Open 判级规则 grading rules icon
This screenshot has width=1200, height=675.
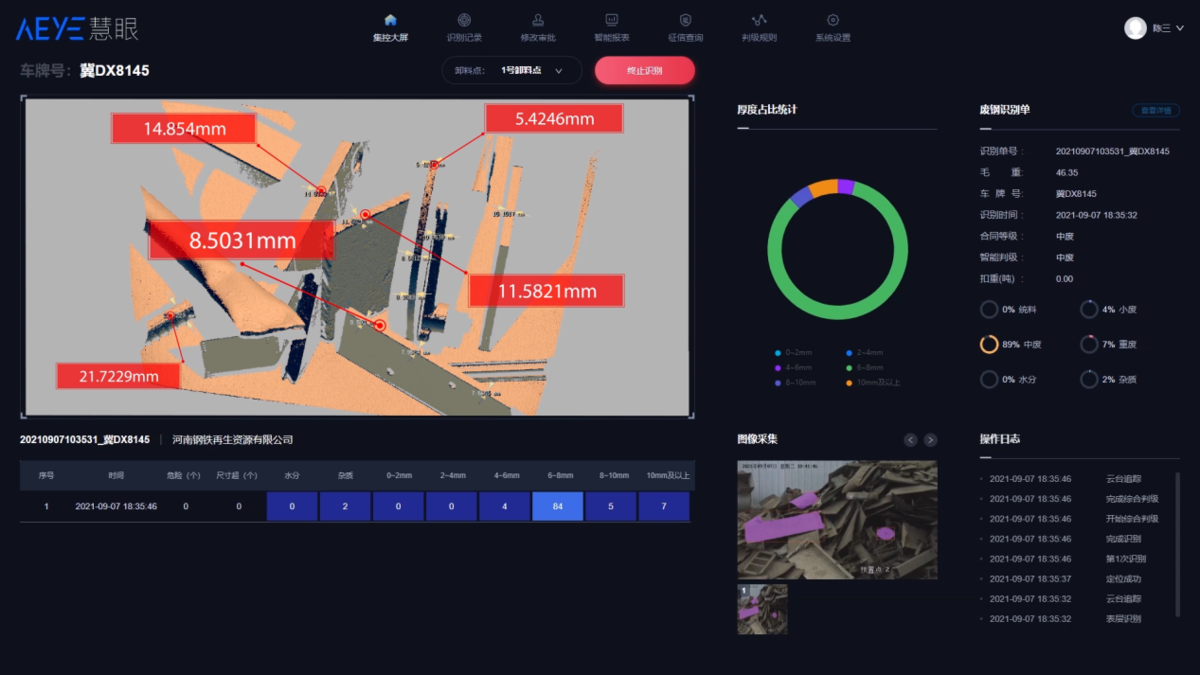tap(759, 20)
